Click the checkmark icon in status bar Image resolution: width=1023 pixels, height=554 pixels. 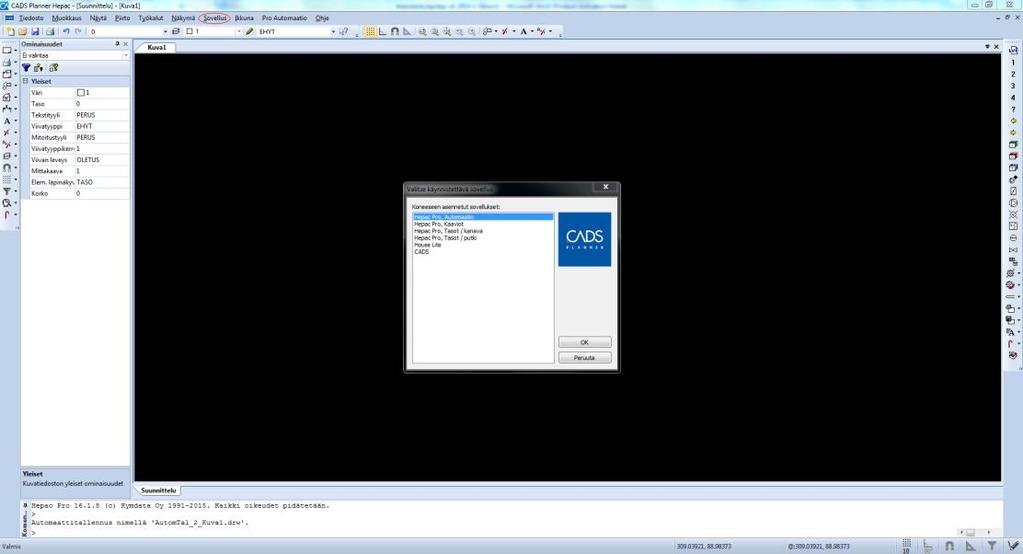click(1013, 546)
